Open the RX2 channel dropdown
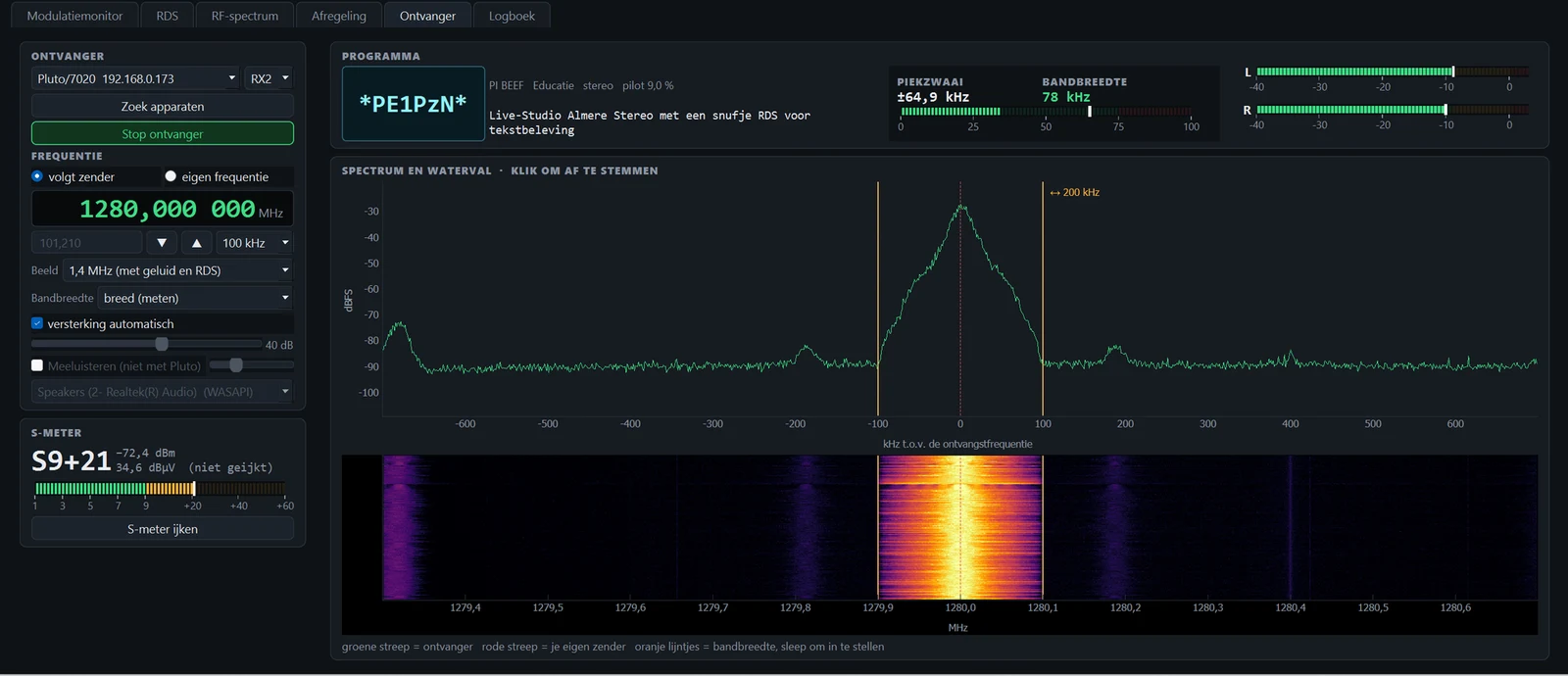Viewport: 1568px width, 676px height. (x=269, y=78)
